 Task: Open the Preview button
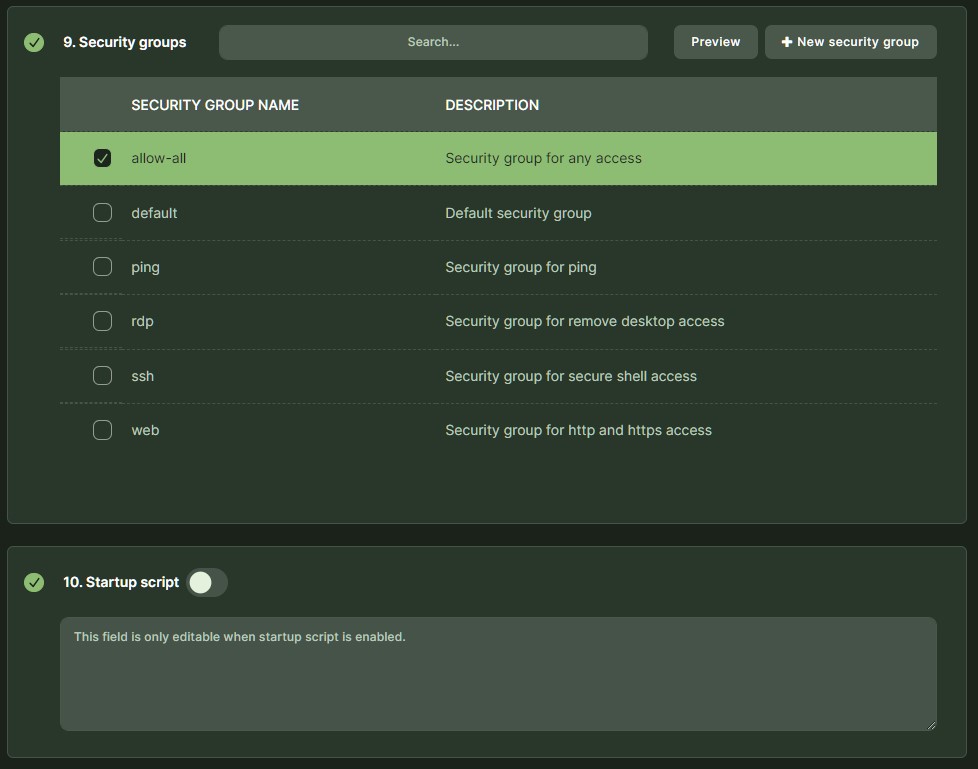point(715,42)
